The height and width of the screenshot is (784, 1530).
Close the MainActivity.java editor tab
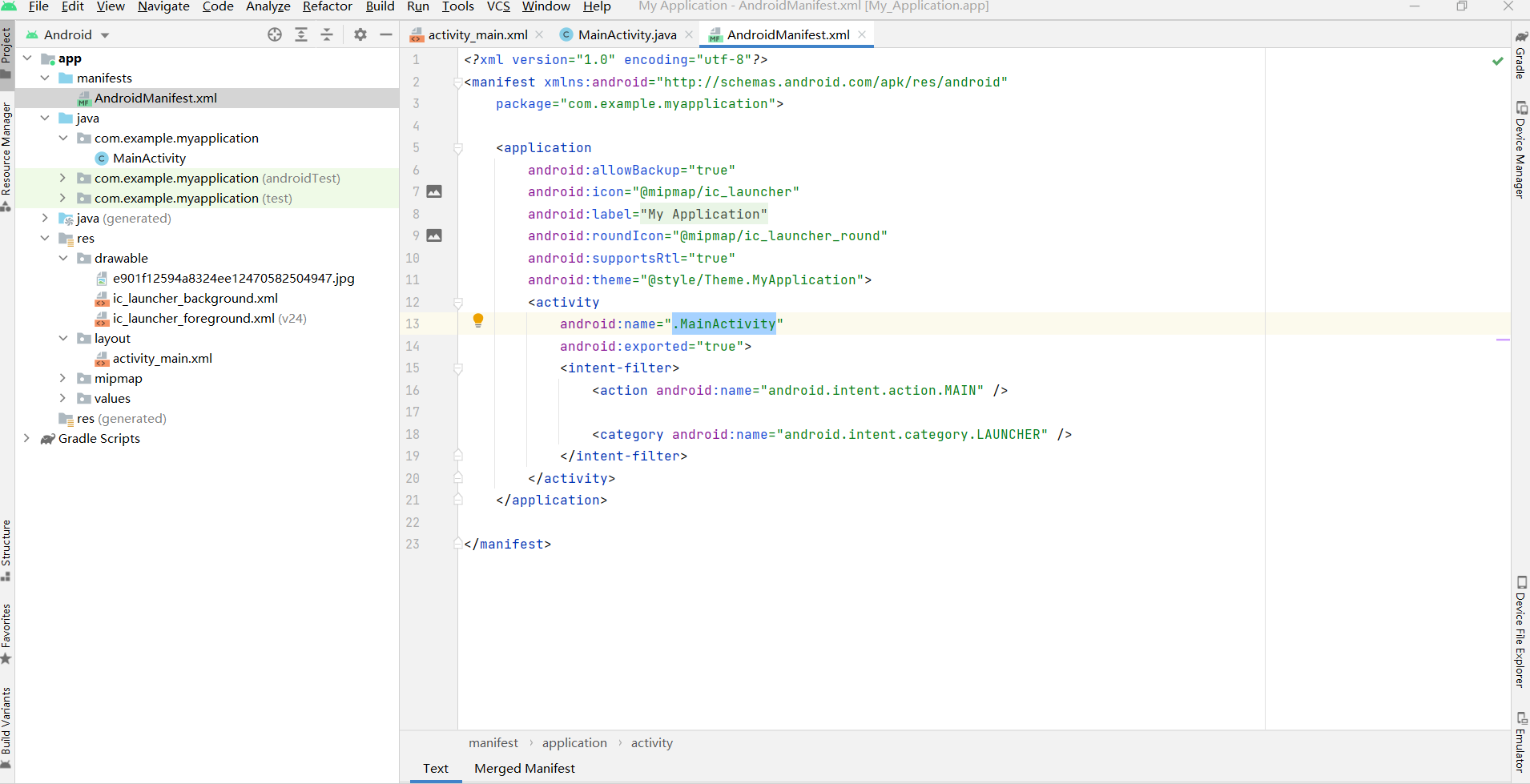click(689, 34)
